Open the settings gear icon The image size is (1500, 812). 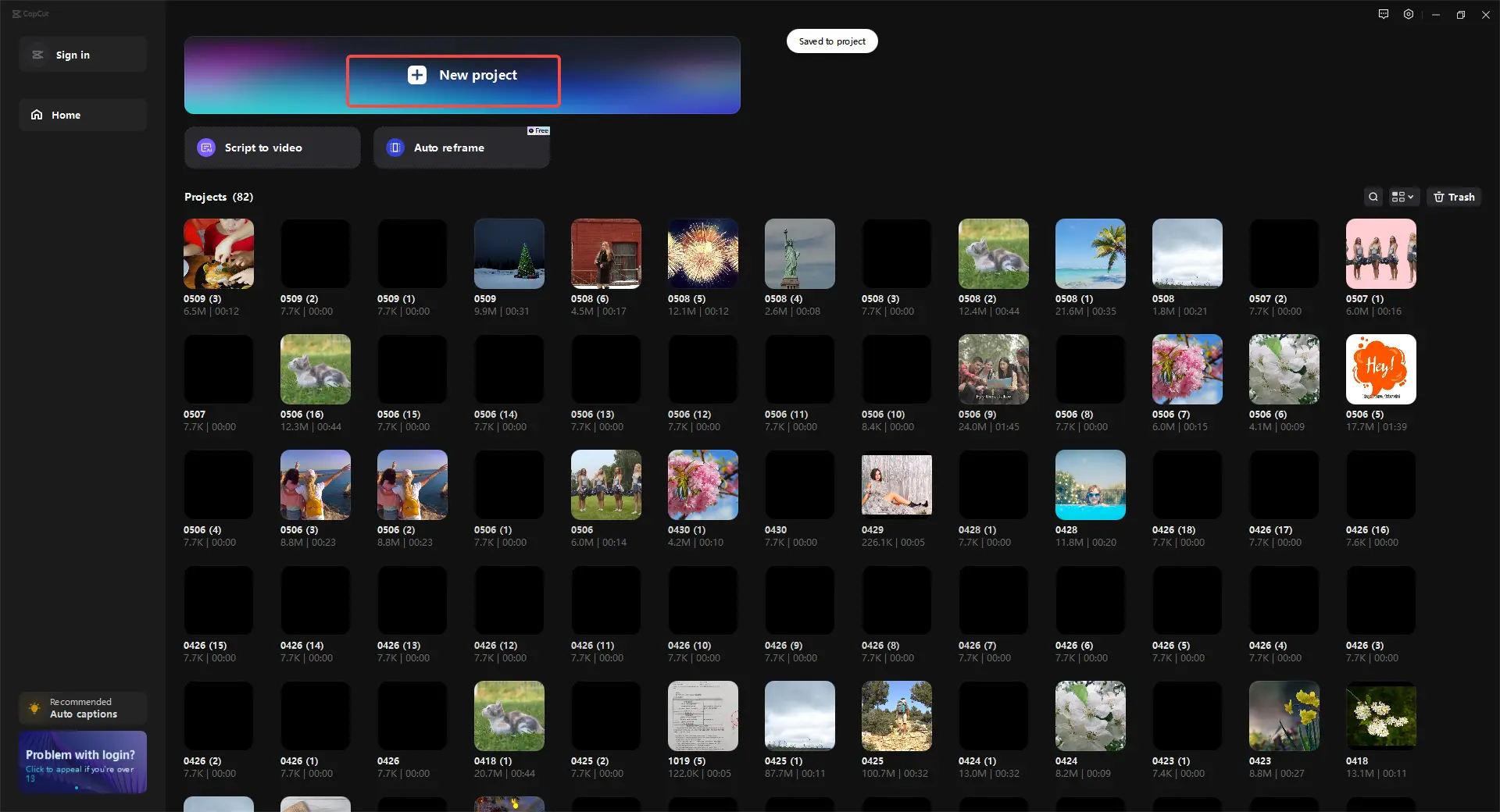(x=1408, y=14)
